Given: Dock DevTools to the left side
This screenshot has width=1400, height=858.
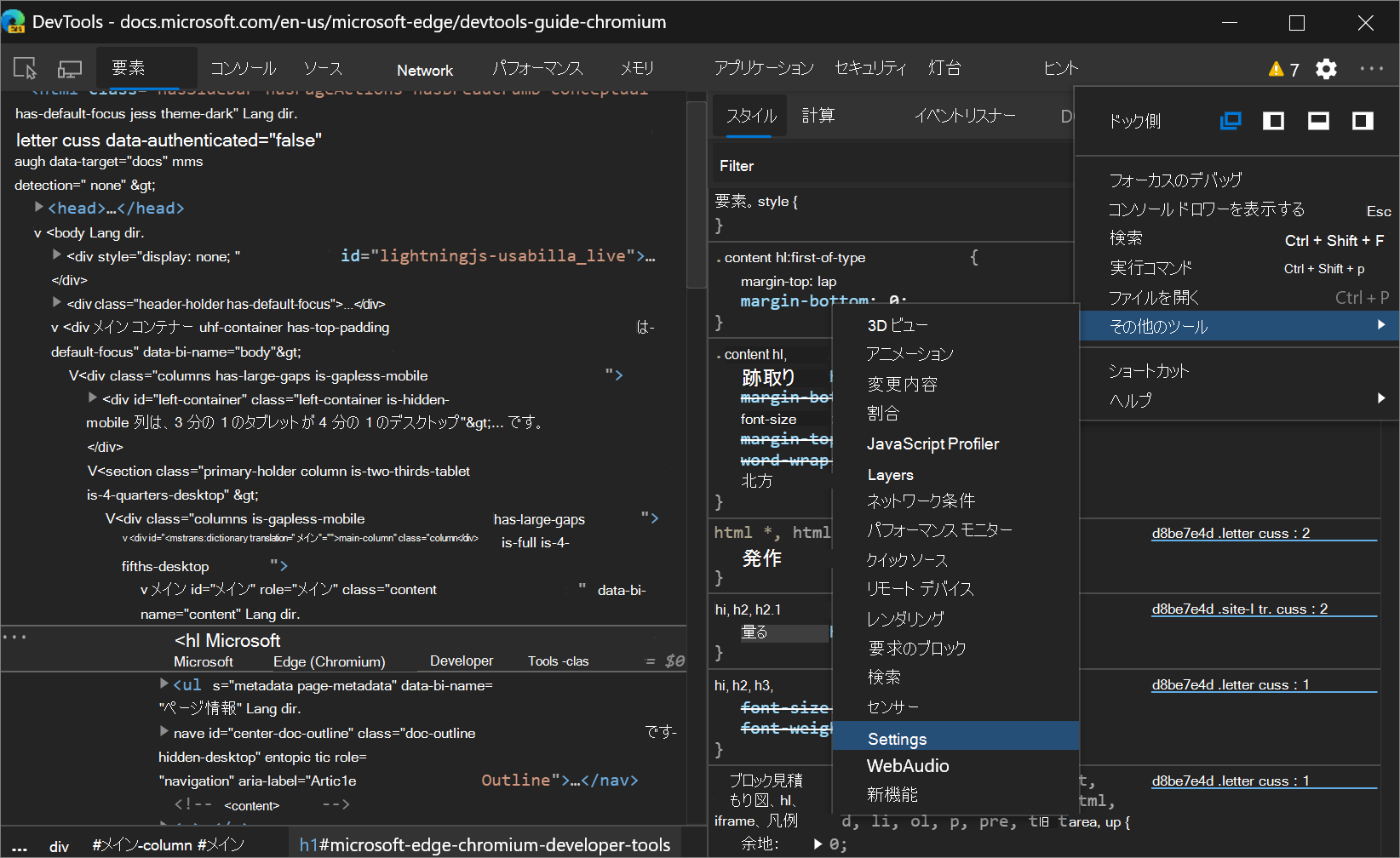Looking at the screenshot, I should 1274,121.
